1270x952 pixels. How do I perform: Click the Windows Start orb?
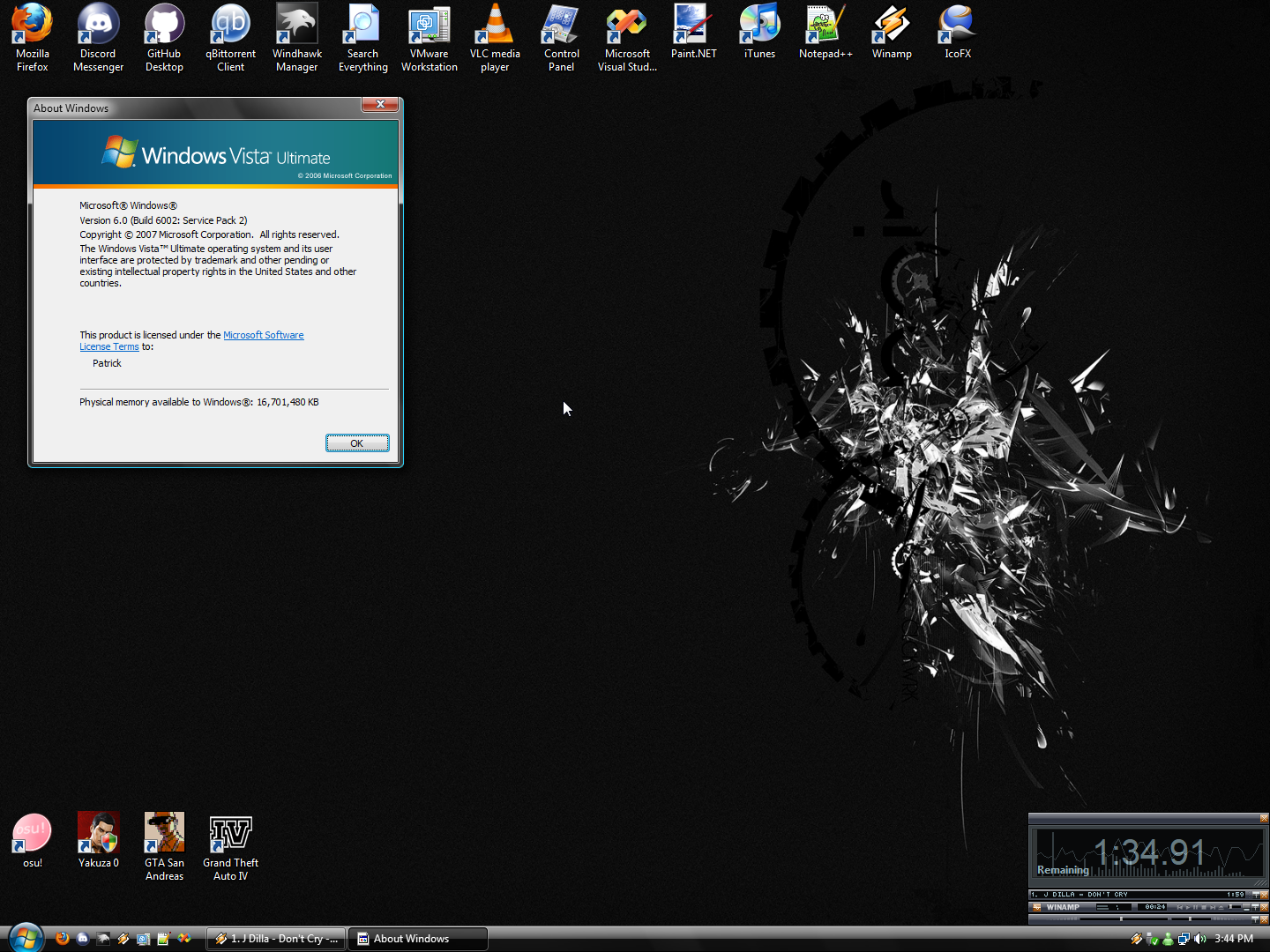26,938
